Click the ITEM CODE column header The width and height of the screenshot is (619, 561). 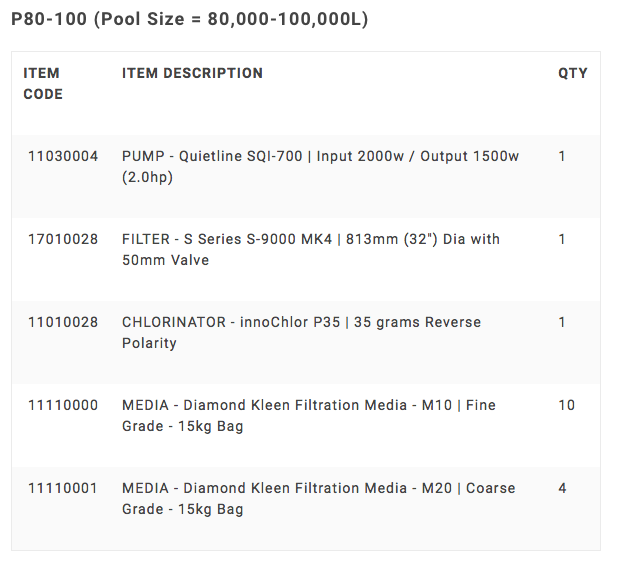click(42, 83)
